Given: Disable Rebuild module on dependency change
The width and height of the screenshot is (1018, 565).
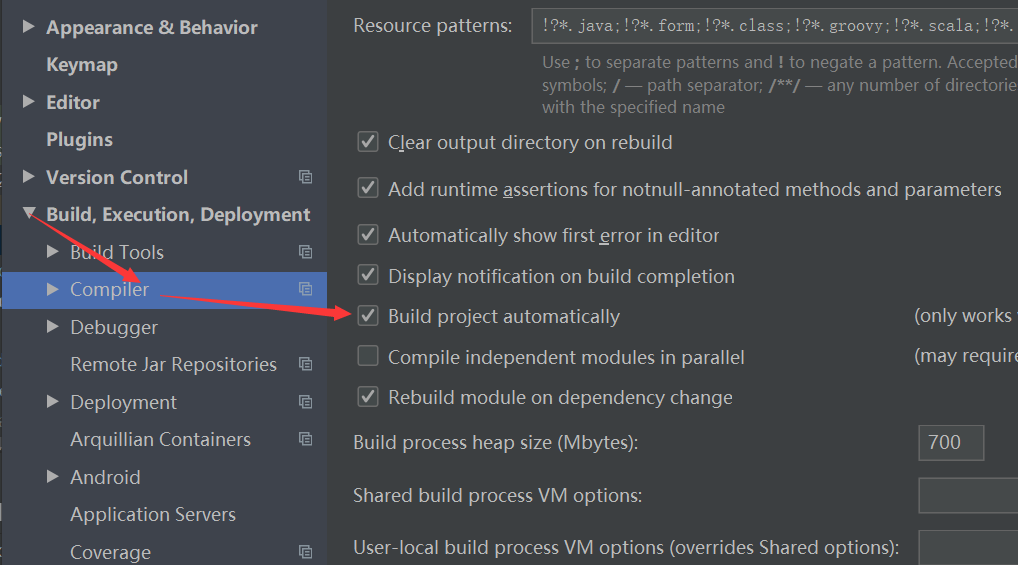Looking at the screenshot, I should click(x=368, y=396).
